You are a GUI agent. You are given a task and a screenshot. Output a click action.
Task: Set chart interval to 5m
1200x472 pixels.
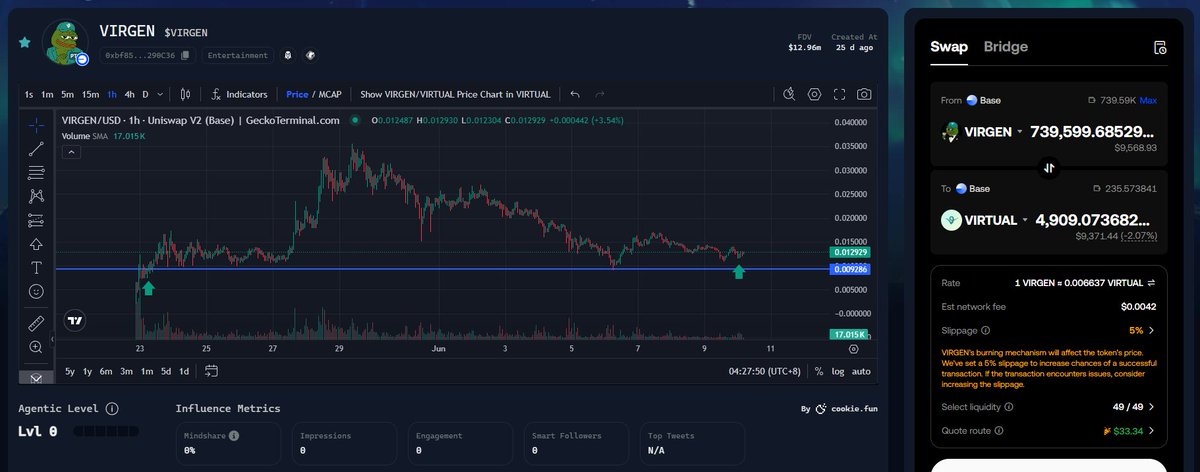pyautogui.click(x=67, y=94)
